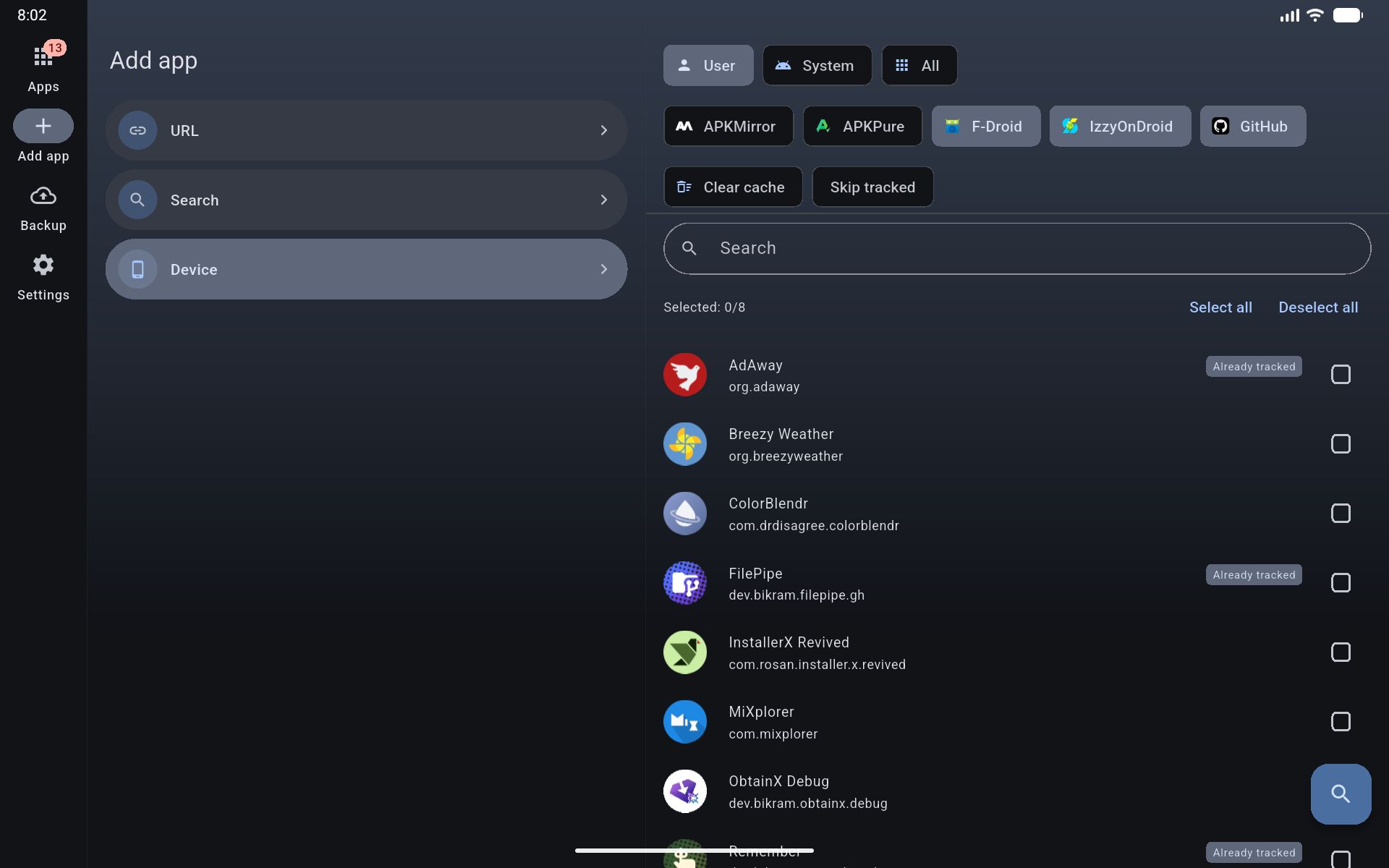1389x868 pixels.
Task: Click the 8:02 status bar clock
Action: click(x=32, y=15)
